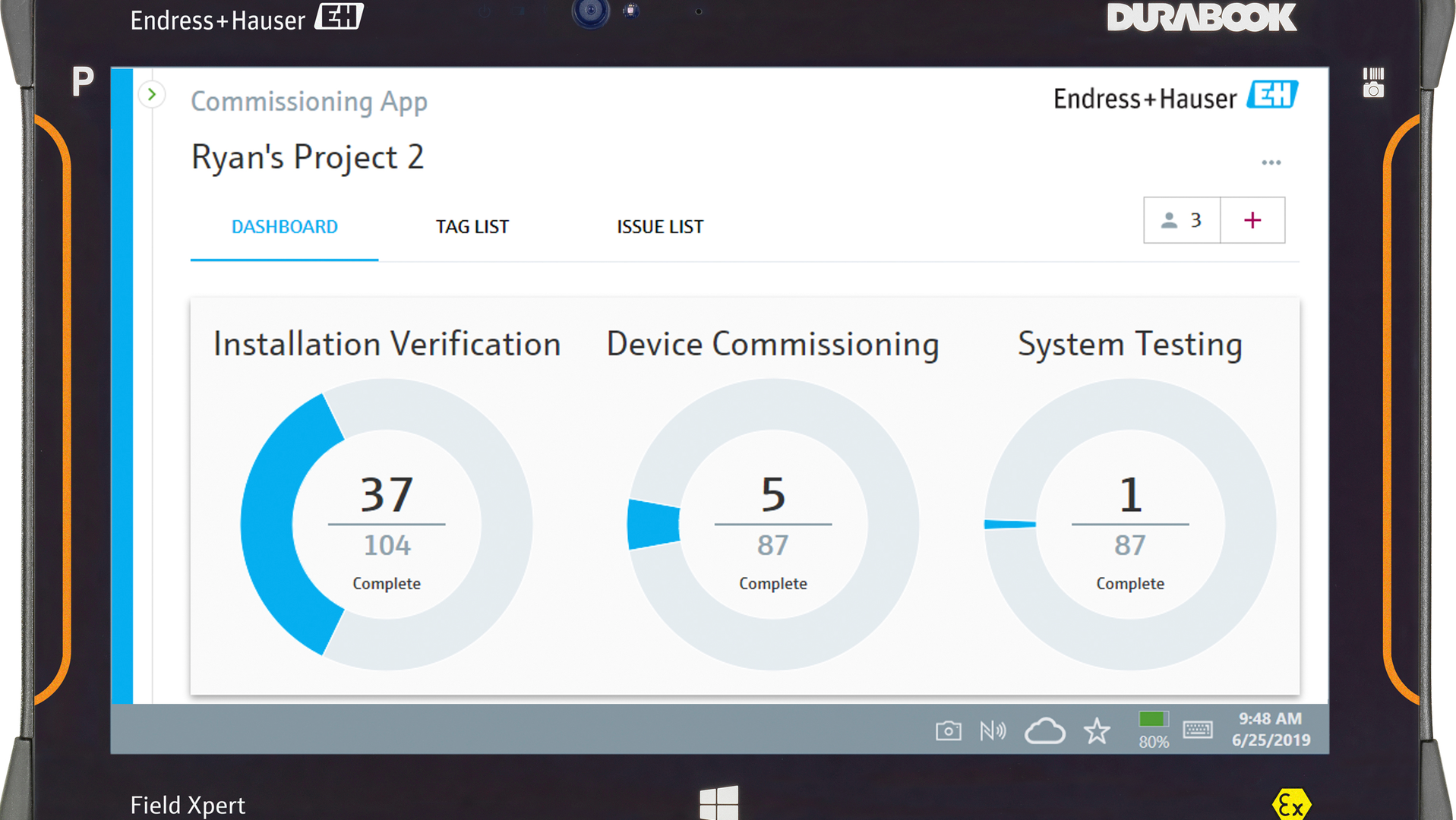This screenshot has height=820, width=1456.
Task: Click the plus button to add a user
Action: [1252, 220]
